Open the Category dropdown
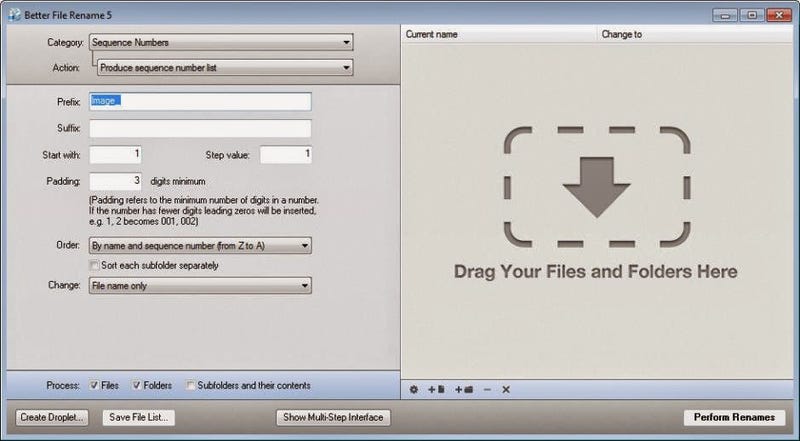 pos(221,42)
